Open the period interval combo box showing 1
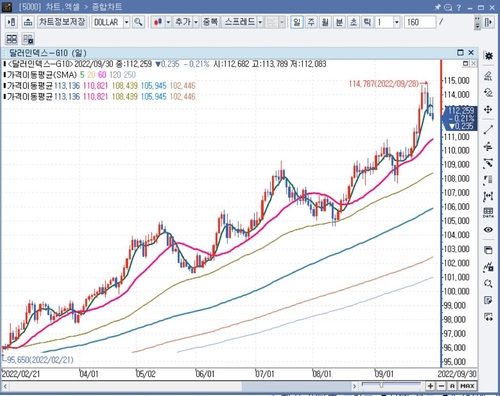Image resolution: width=500 pixels, height=396 pixels. 387,22
